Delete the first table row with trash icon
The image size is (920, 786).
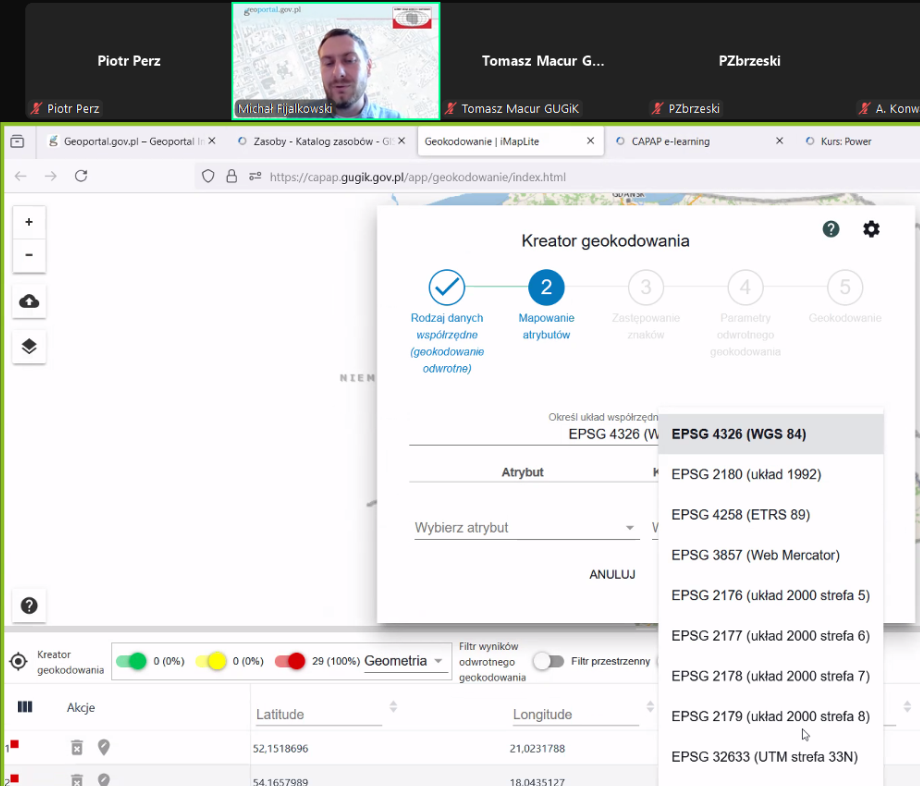point(77,747)
